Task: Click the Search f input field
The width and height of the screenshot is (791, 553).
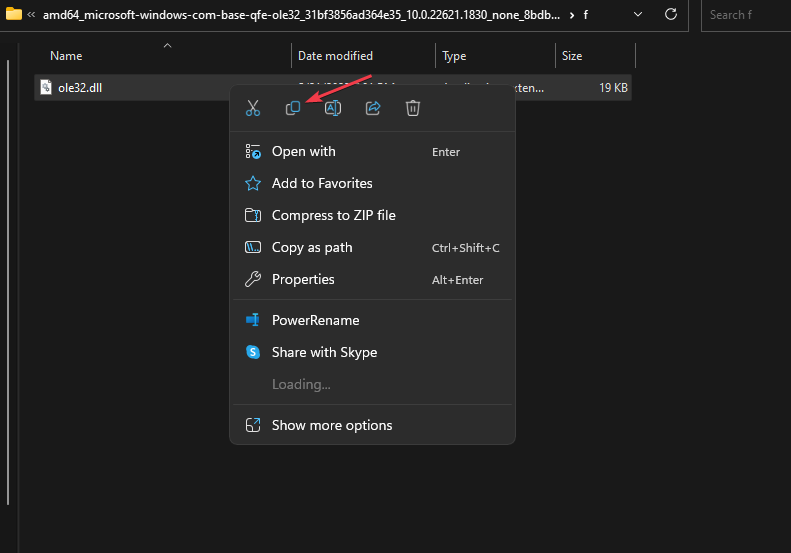Action: [746, 15]
